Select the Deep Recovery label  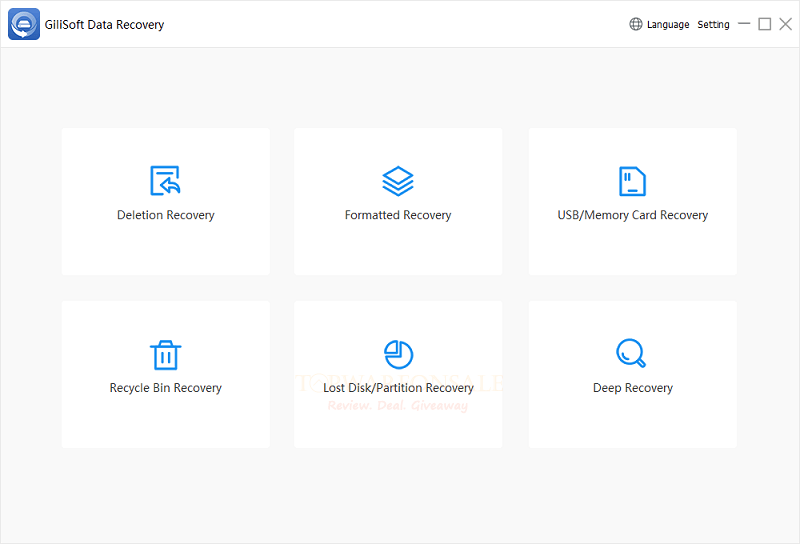coord(633,388)
